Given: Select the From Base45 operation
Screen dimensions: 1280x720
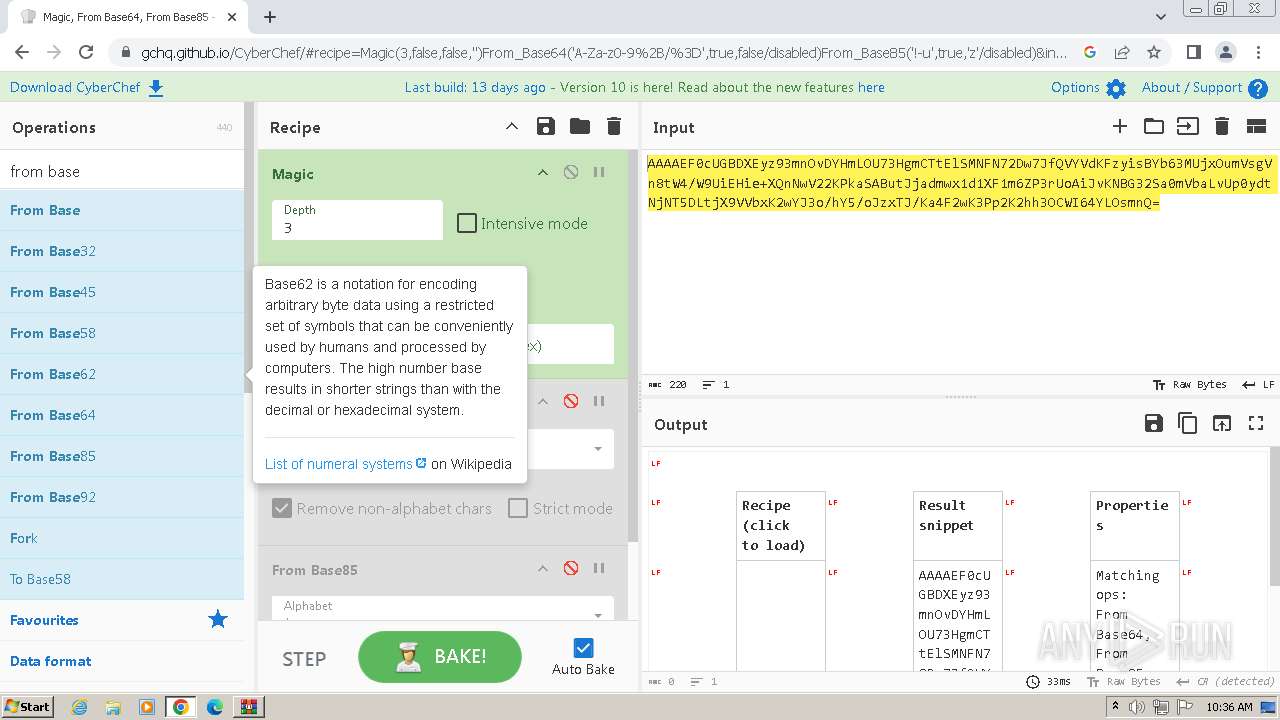Looking at the screenshot, I should (x=122, y=292).
